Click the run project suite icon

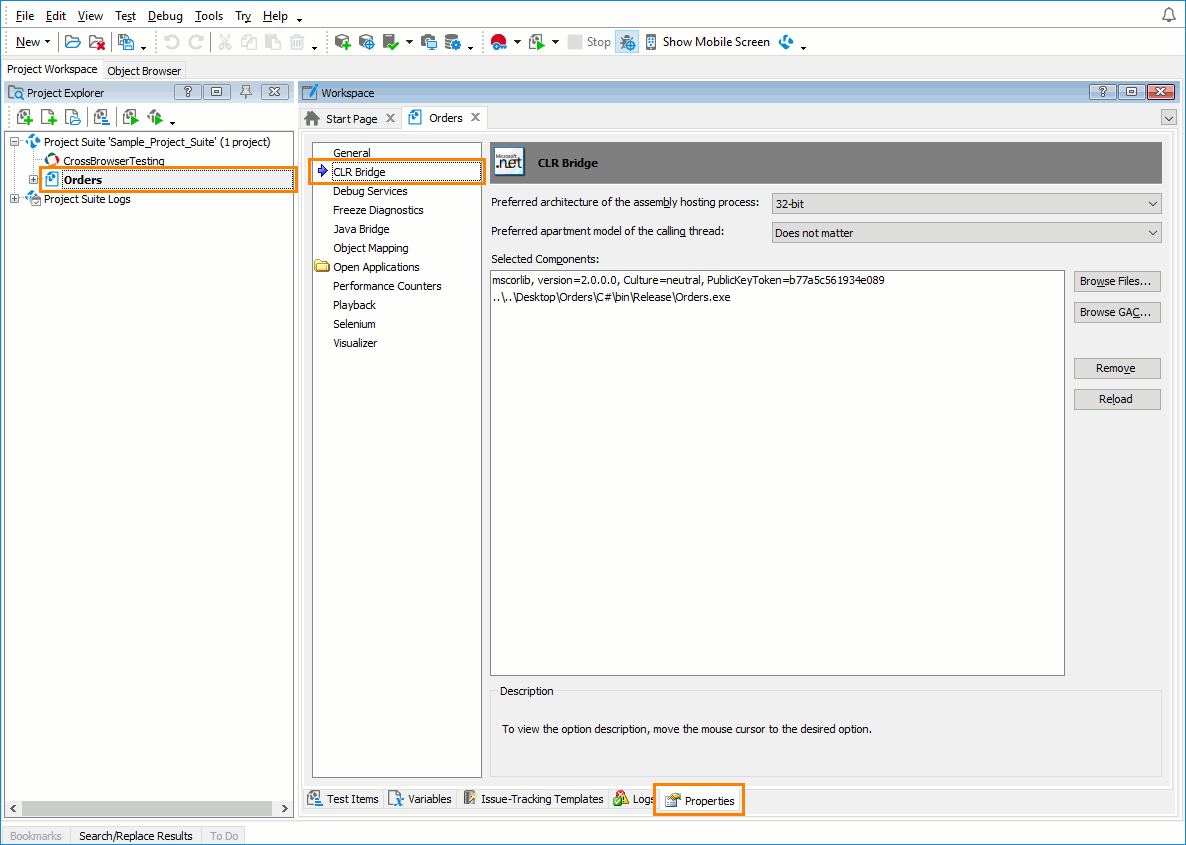154,117
